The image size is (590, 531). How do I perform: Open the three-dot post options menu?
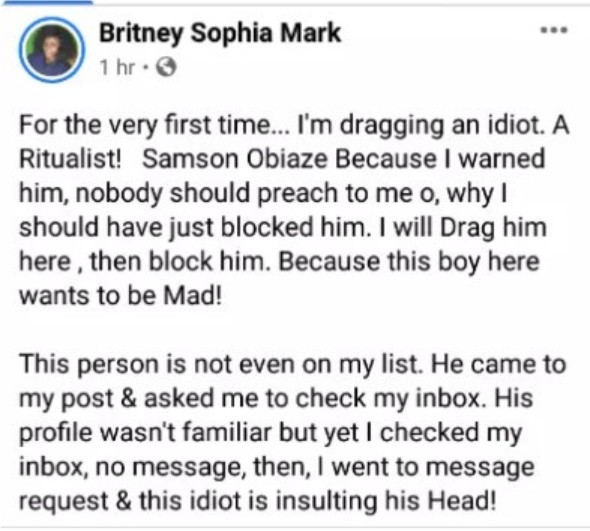tap(554, 30)
